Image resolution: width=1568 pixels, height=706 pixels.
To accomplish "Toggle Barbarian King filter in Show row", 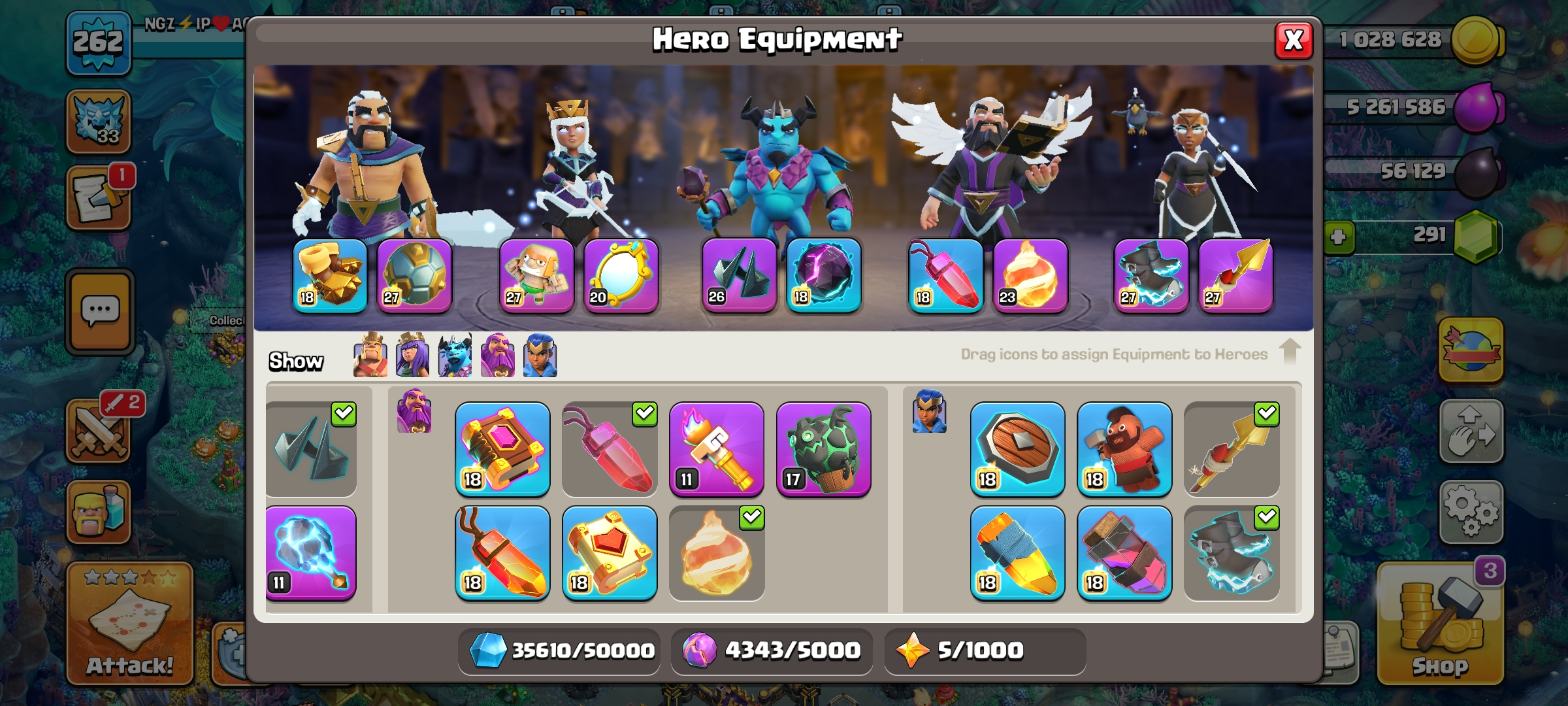I will click(x=370, y=355).
